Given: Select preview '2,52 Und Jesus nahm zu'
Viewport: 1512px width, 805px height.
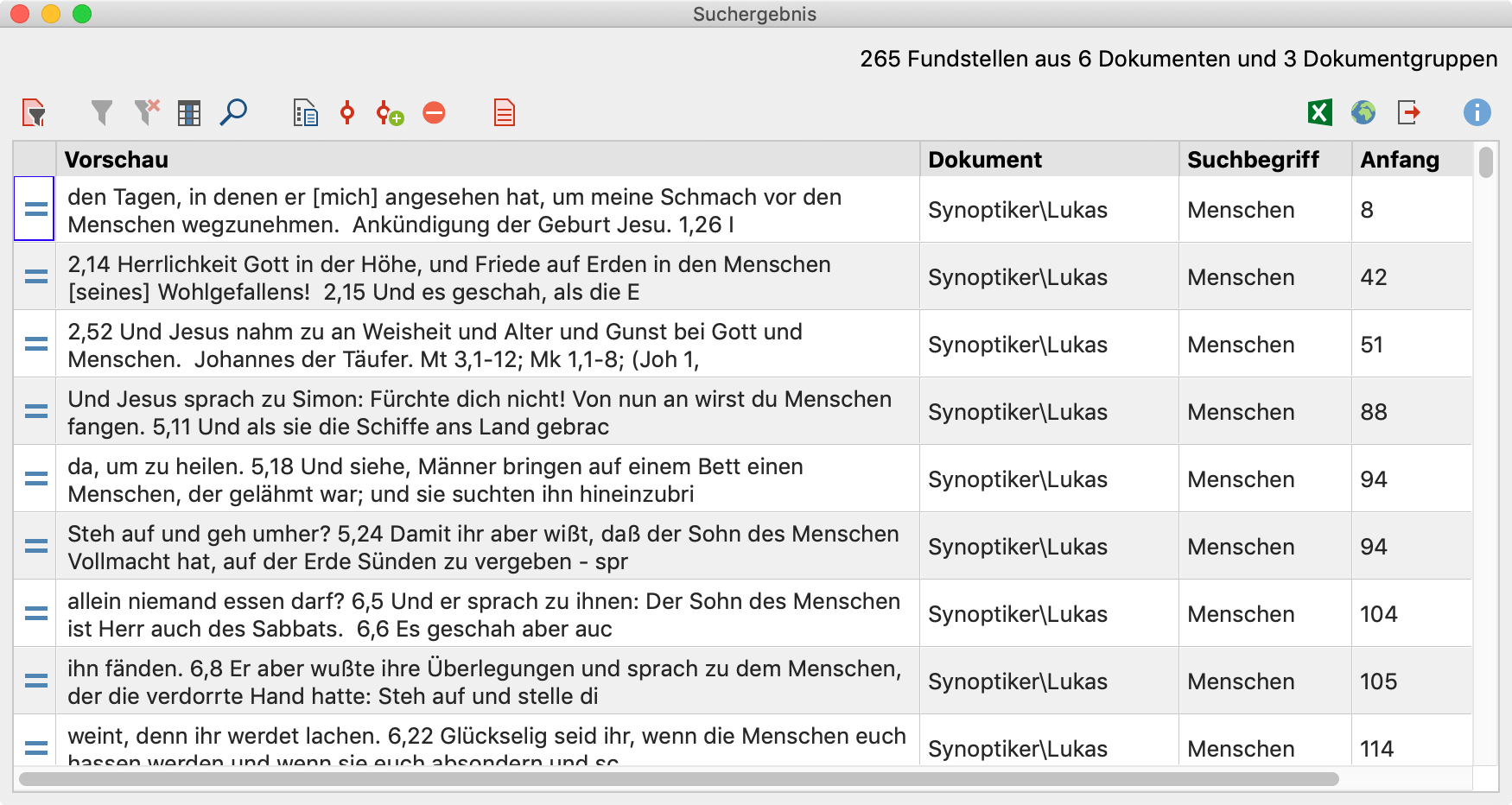Looking at the screenshot, I should tap(488, 345).
